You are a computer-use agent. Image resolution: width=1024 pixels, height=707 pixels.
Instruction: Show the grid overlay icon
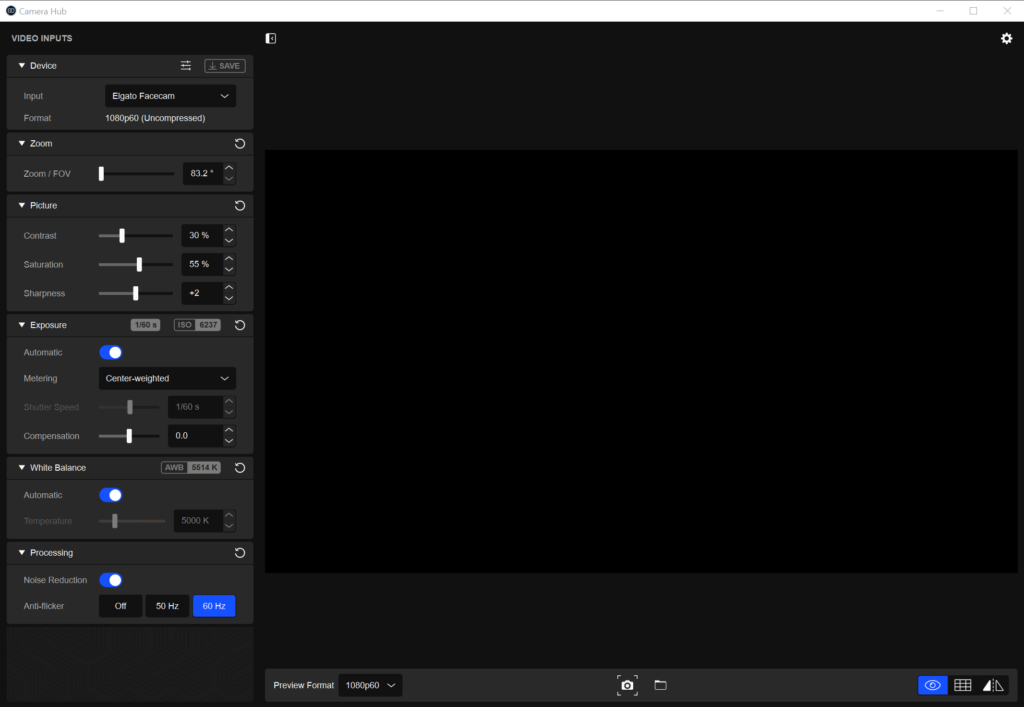[x=963, y=685]
